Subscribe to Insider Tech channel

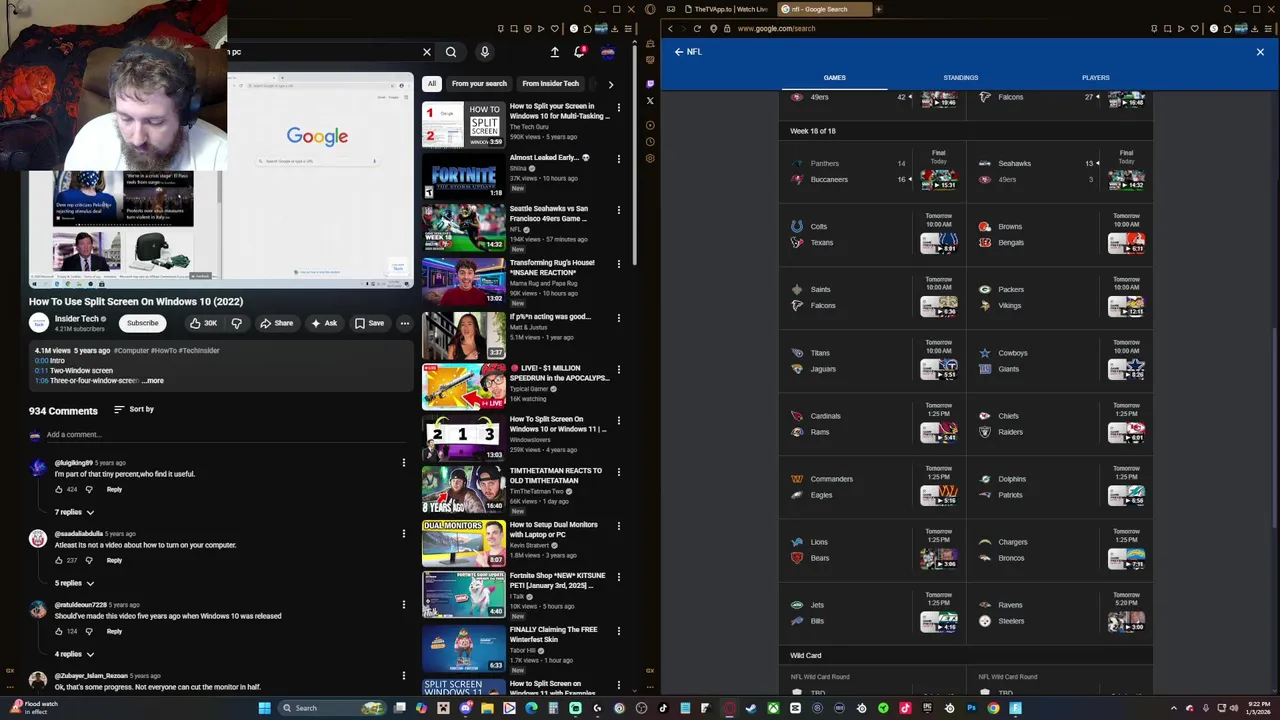(x=142, y=323)
